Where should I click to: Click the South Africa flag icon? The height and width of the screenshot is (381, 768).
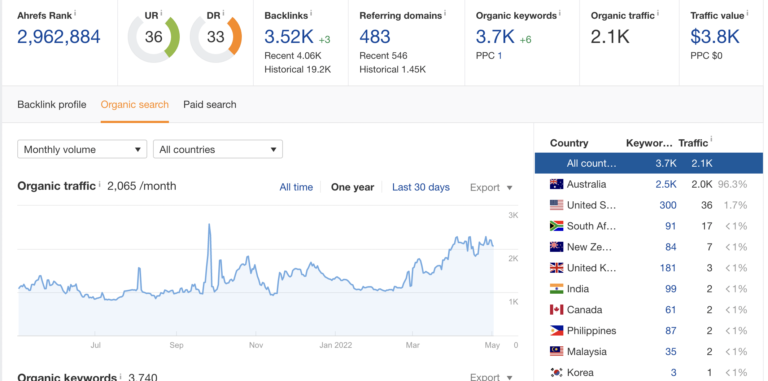pos(556,226)
